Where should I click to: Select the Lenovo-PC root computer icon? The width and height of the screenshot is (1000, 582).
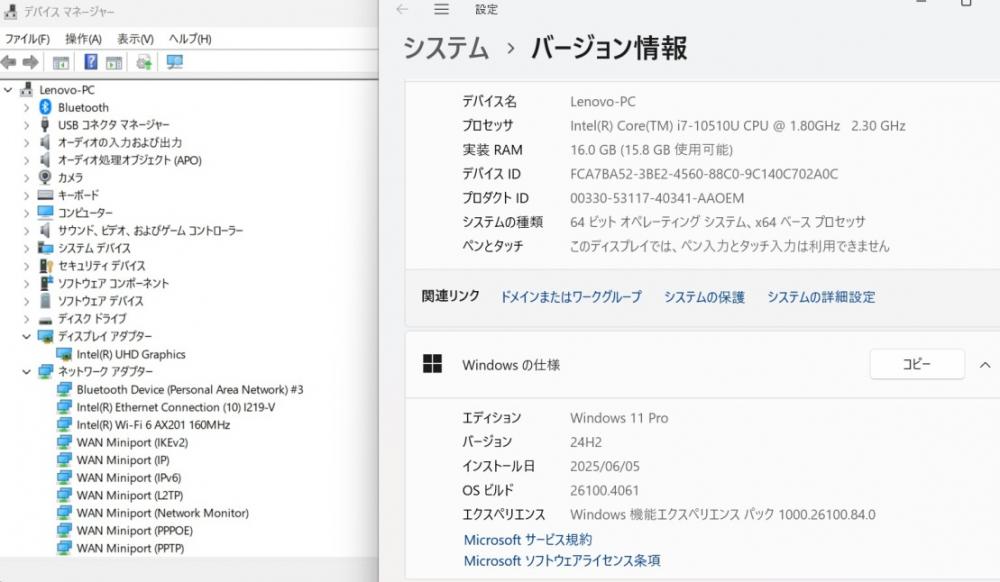click(27, 89)
